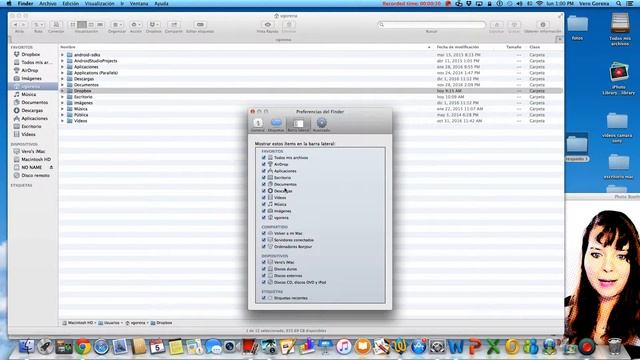Eject the NO NAME volume
The height and width of the screenshot is (360, 640).
click(51, 167)
